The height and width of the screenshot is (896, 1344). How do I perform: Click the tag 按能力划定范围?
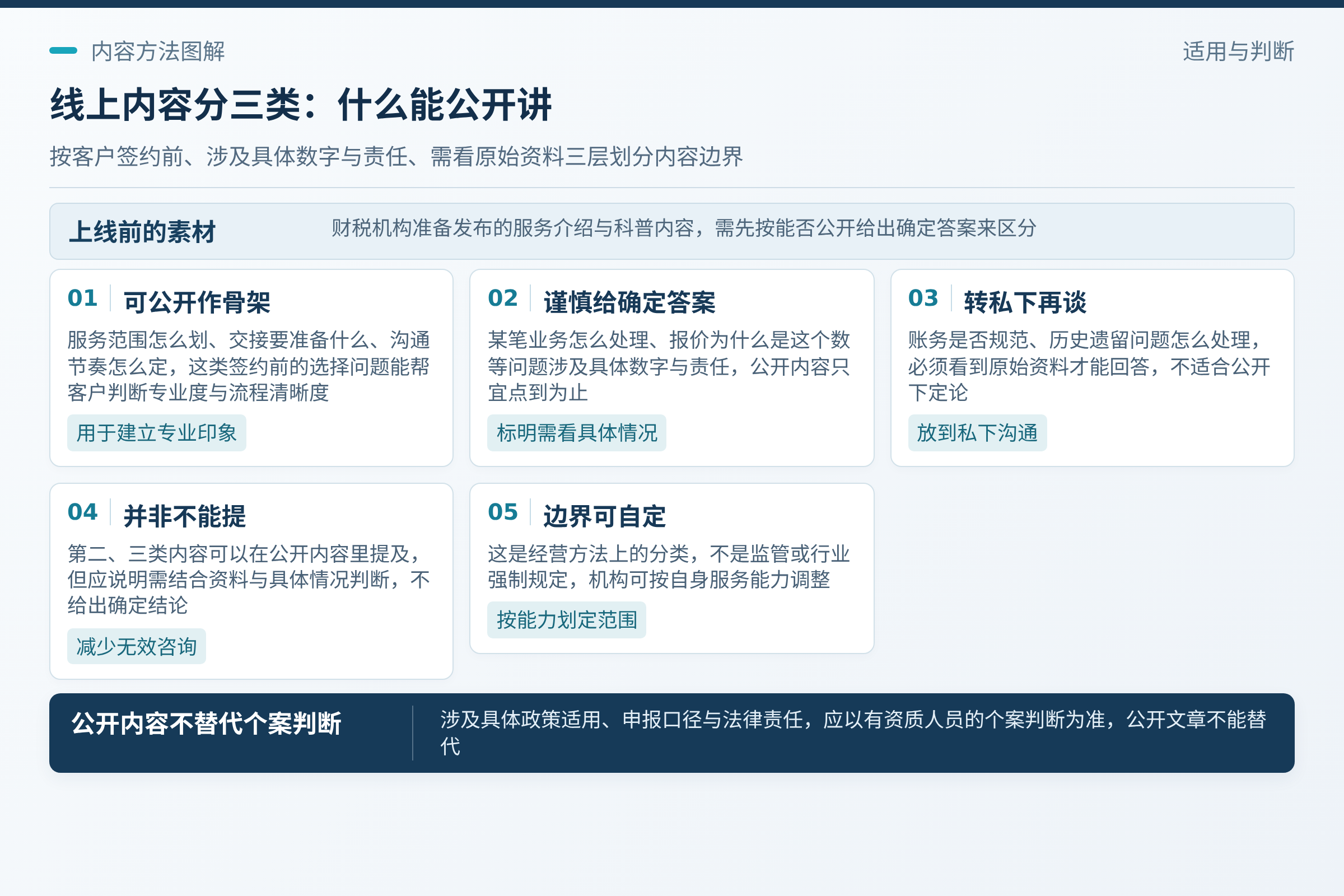[567, 619]
